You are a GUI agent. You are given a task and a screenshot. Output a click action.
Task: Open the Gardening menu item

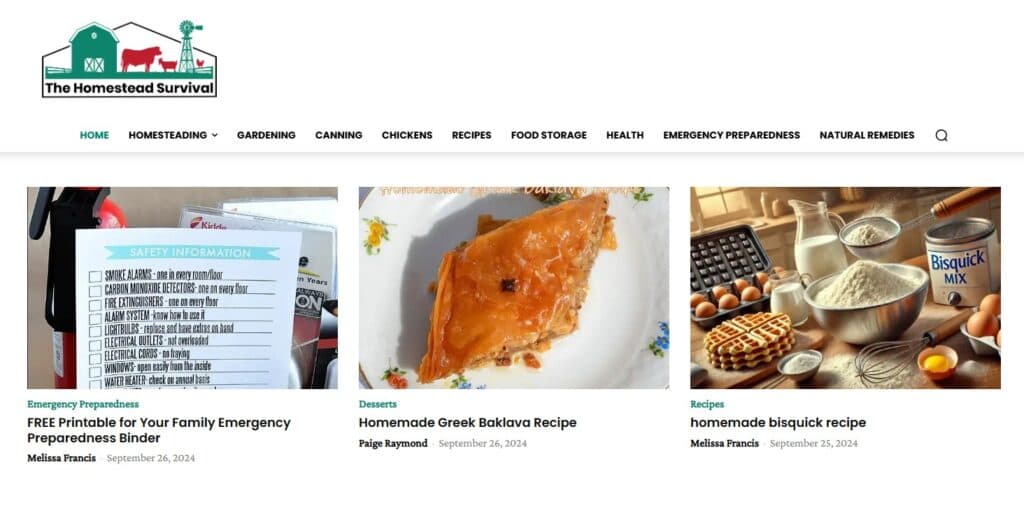[x=266, y=135]
